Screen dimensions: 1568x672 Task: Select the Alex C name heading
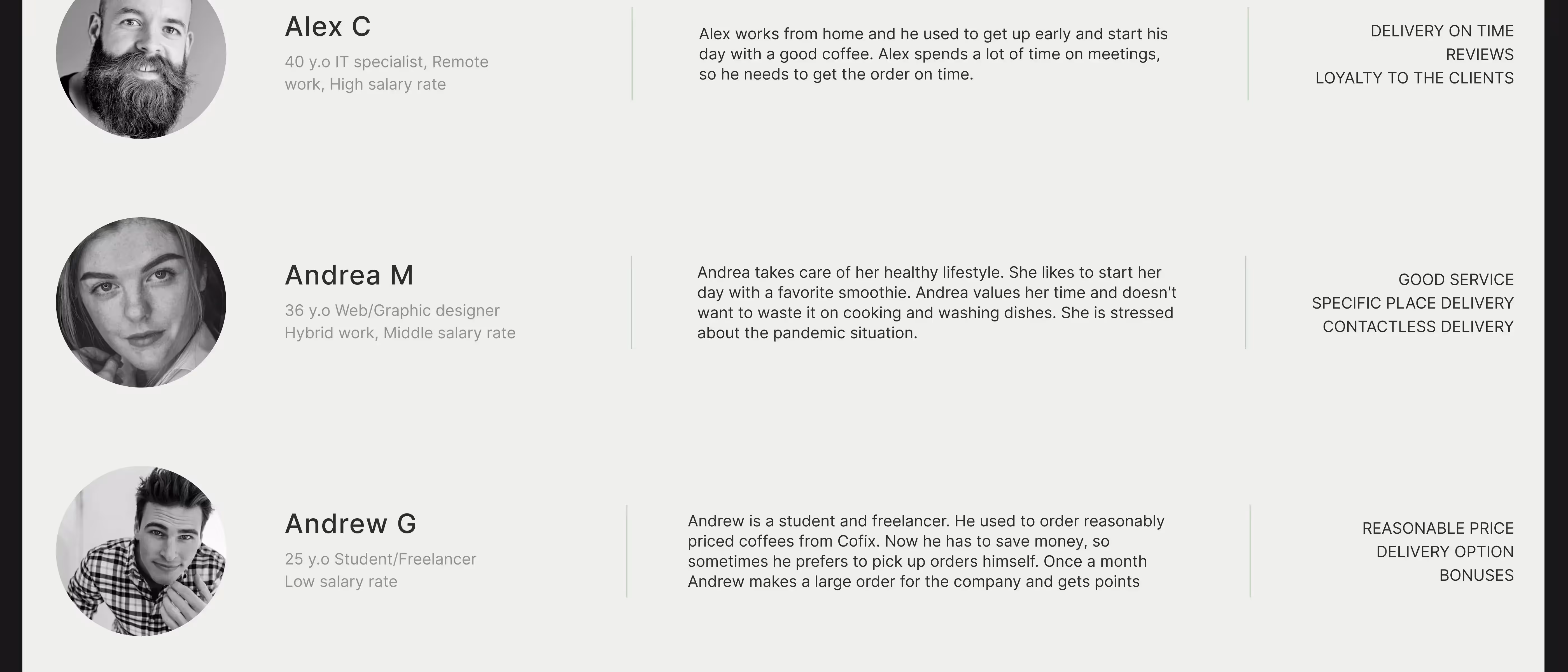[328, 27]
